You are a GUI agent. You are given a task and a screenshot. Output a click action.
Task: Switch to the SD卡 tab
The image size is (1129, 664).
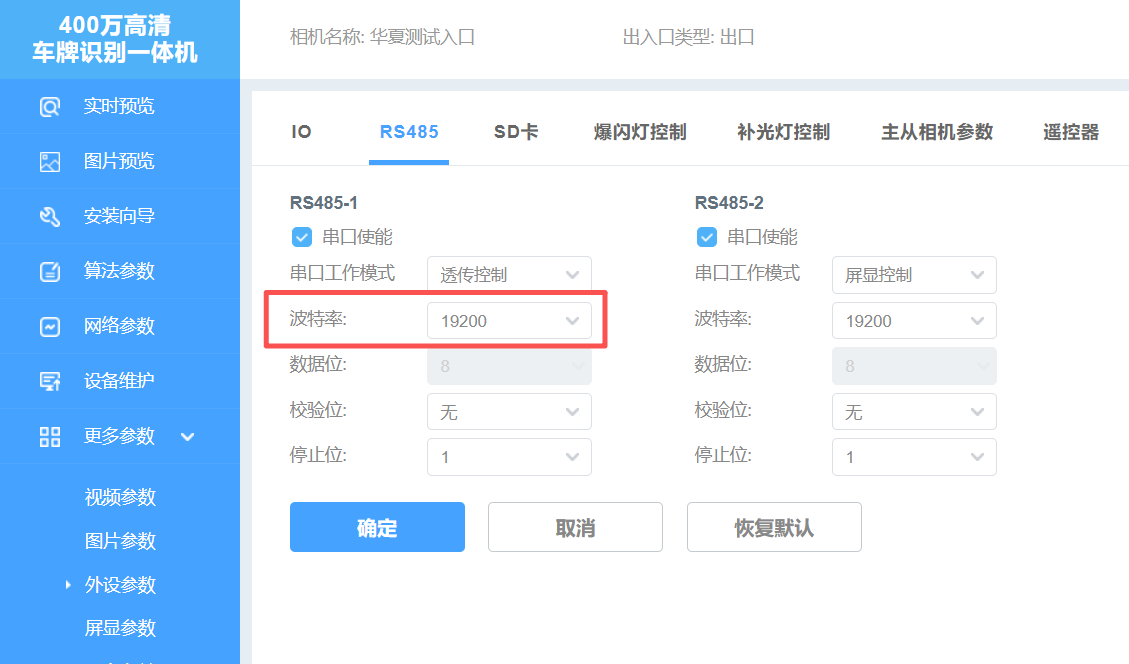[516, 132]
